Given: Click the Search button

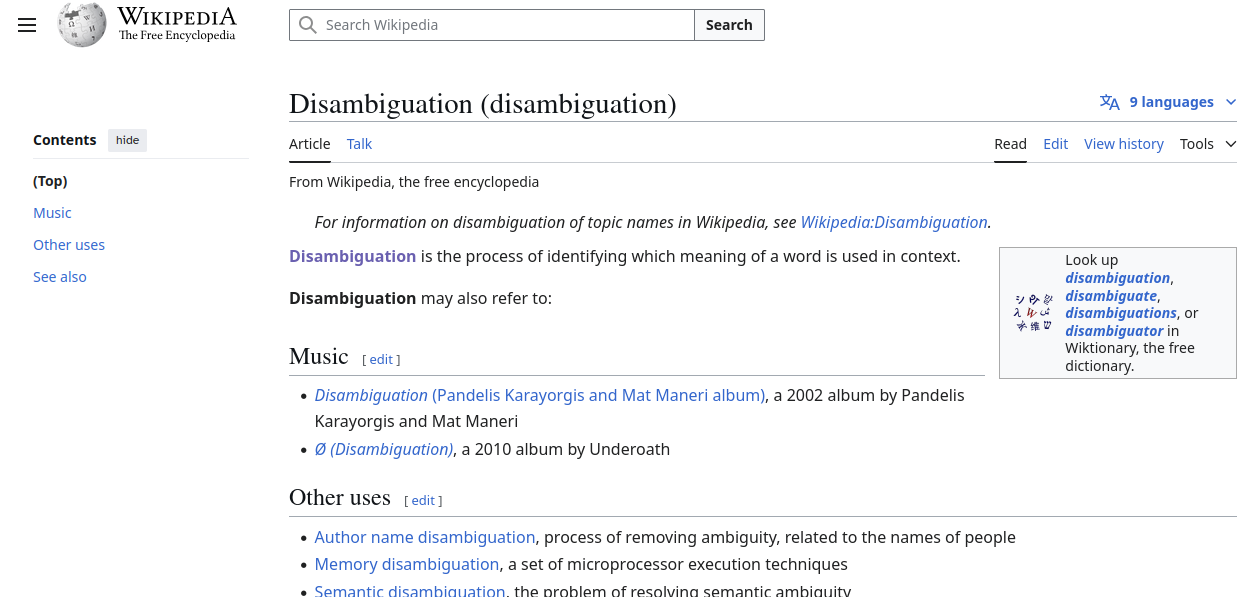Looking at the screenshot, I should [729, 25].
